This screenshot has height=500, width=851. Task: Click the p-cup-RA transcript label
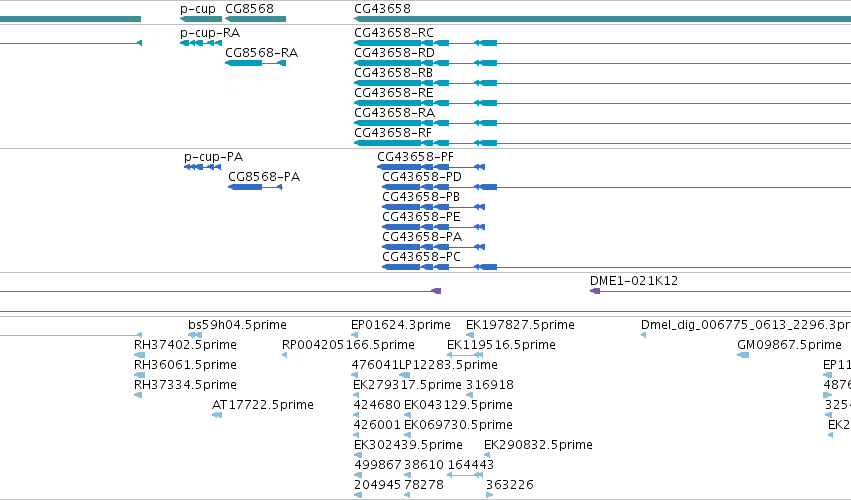coord(209,33)
